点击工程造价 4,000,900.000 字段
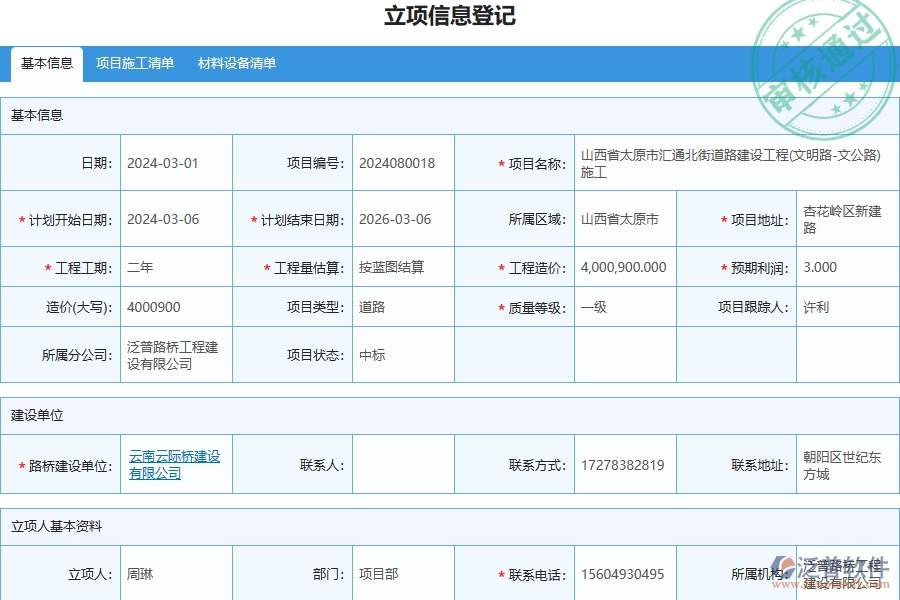This screenshot has height=600, width=900. click(625, 267)
